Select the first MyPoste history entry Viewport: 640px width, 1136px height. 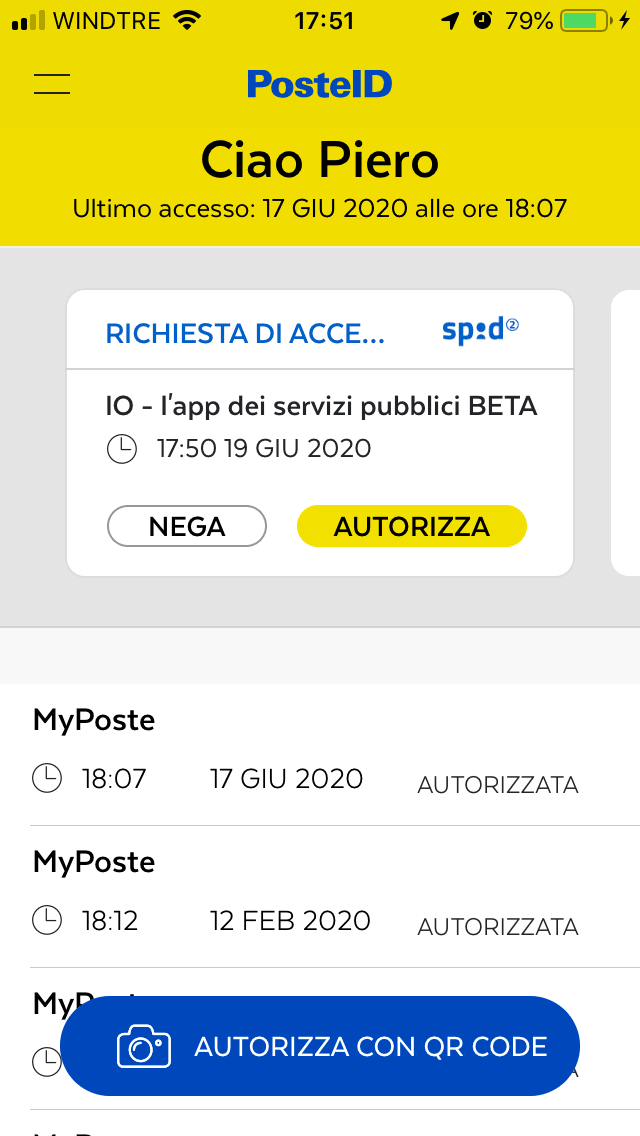coord(95,719)
